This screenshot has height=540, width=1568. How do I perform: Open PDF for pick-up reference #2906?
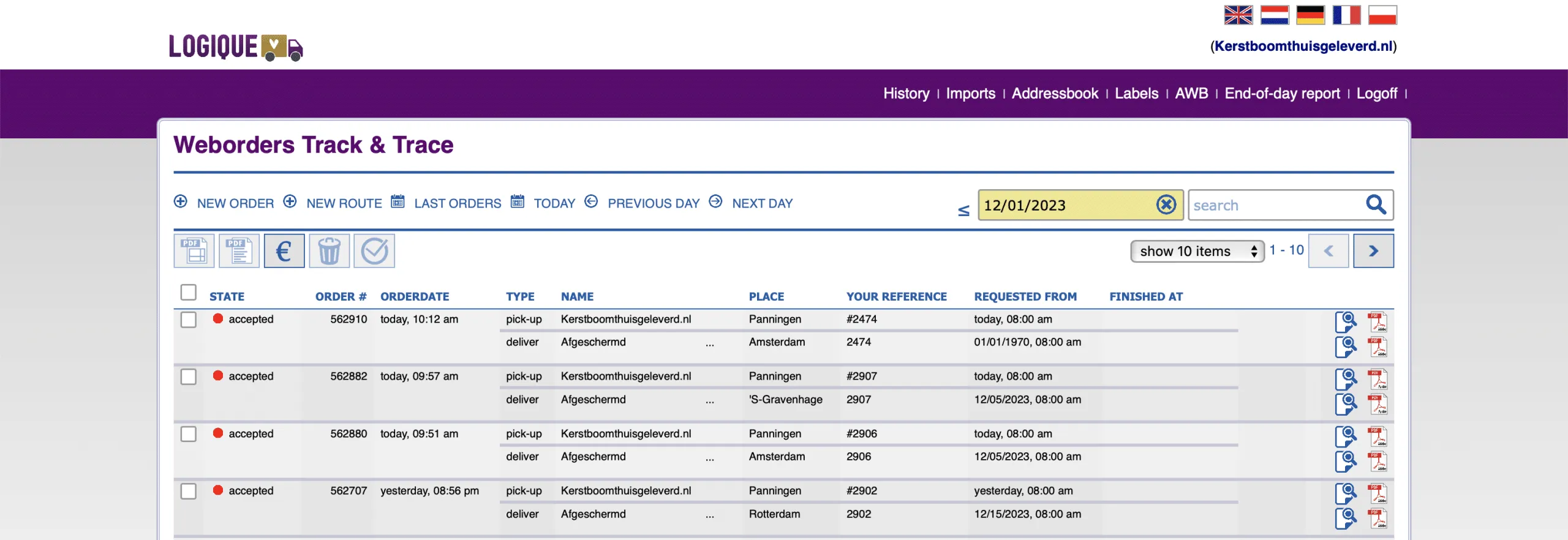(x=1378, y=436)
